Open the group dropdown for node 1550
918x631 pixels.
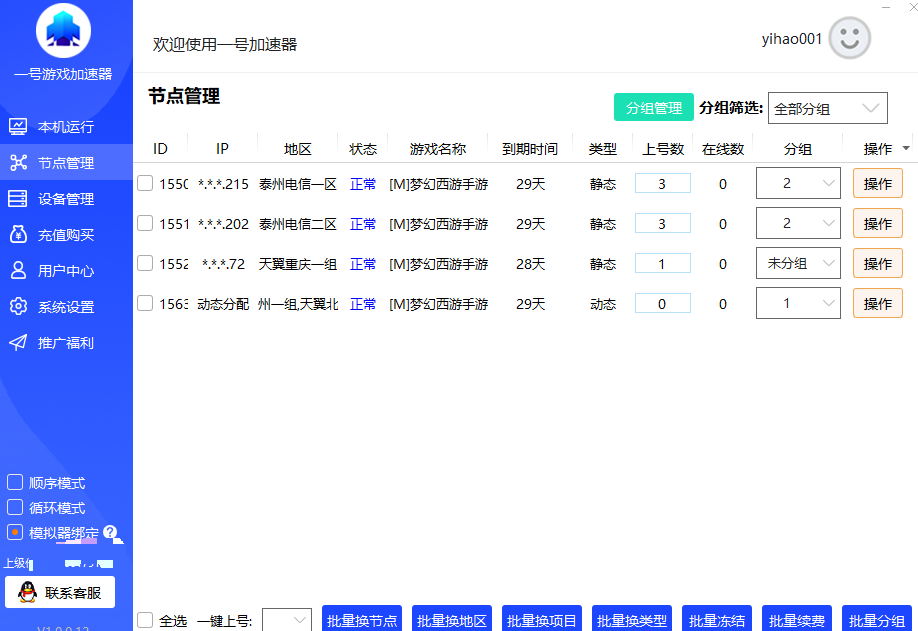[x=797, y=183]
